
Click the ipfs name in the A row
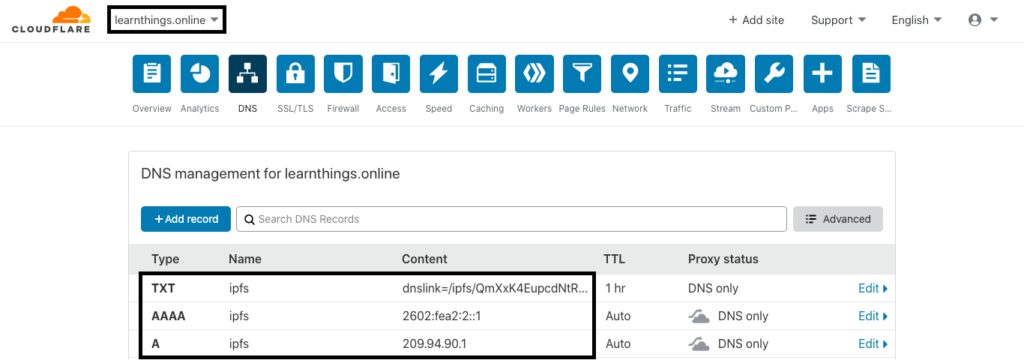[x=239, y=344]
